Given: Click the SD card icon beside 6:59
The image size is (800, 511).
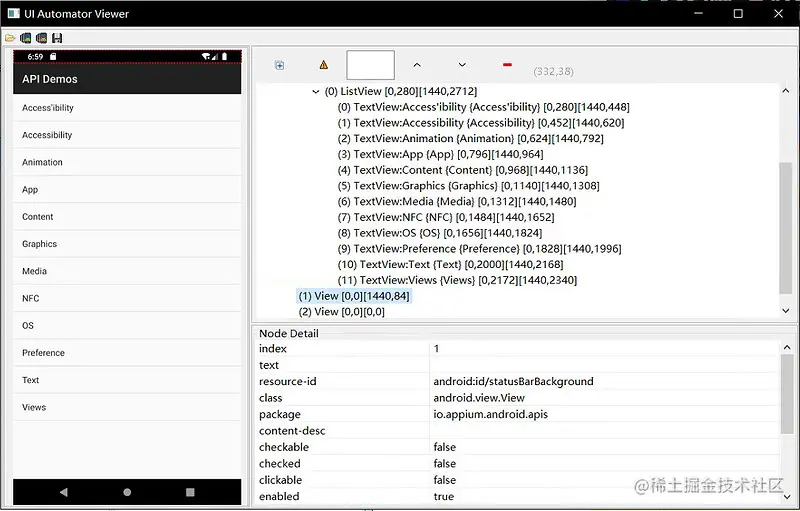Looking at the screenshot, I should pyautogui.click(x=53, y=56).
